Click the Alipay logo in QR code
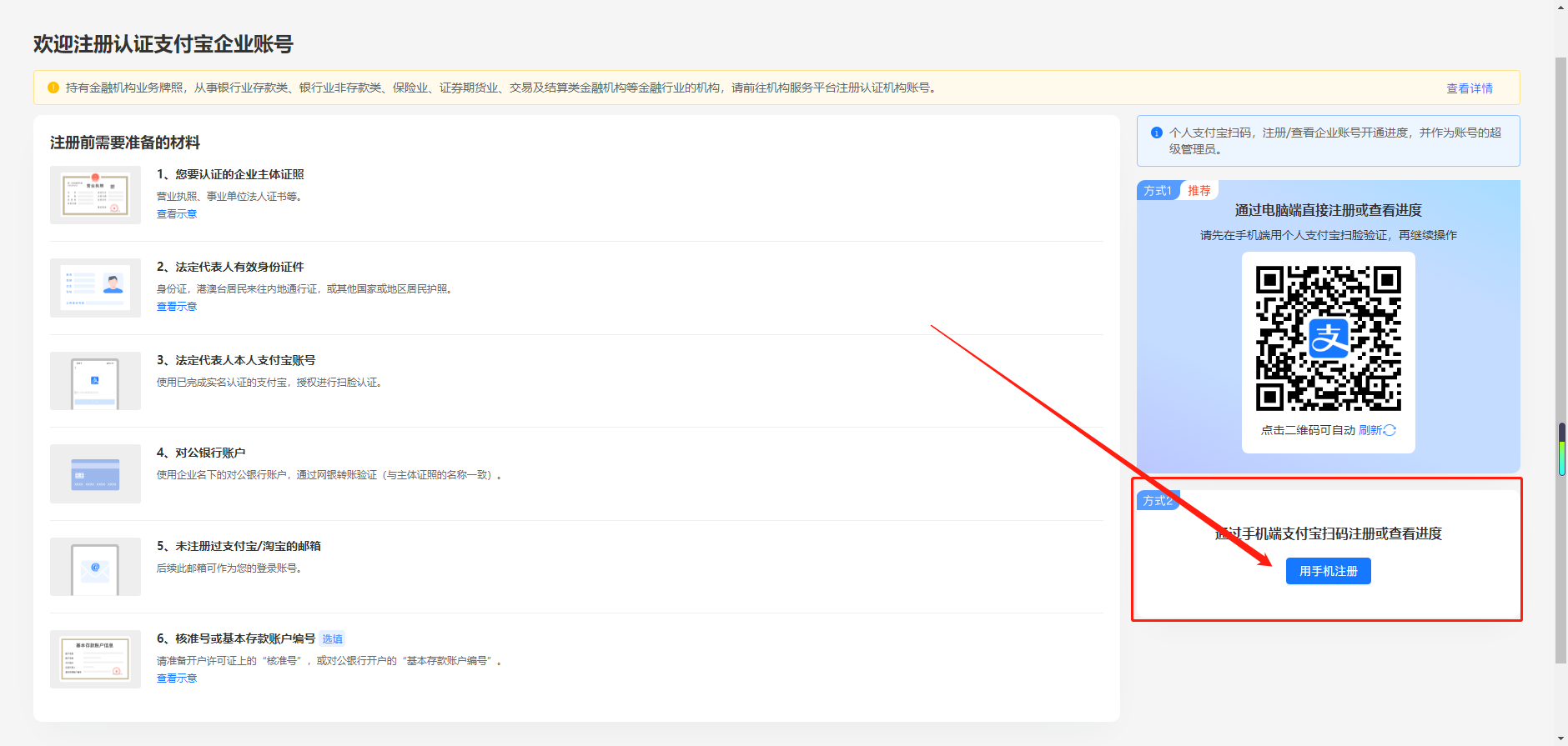Image resolution: width=1568 pixels, height=746 pixels. pos(1329,338)
